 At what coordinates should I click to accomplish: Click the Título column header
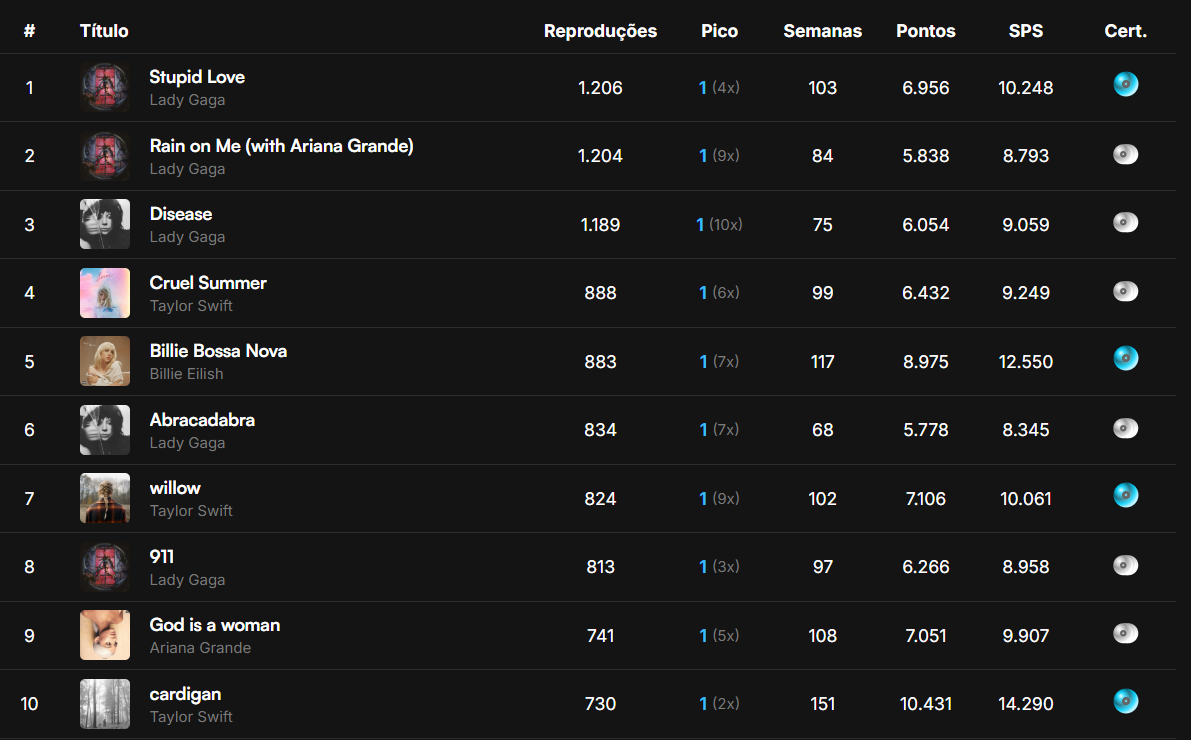click(104, 31)
